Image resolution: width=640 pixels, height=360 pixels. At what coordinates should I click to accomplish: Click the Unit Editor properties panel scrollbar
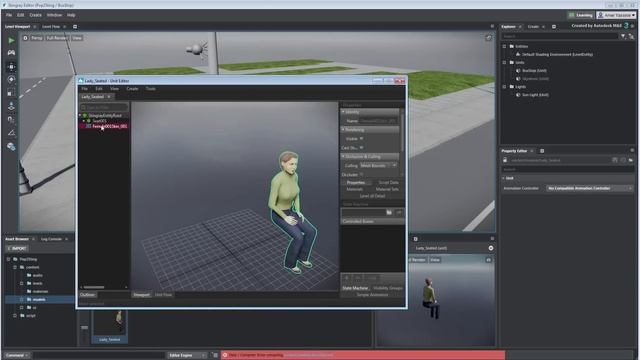[402, 131]
